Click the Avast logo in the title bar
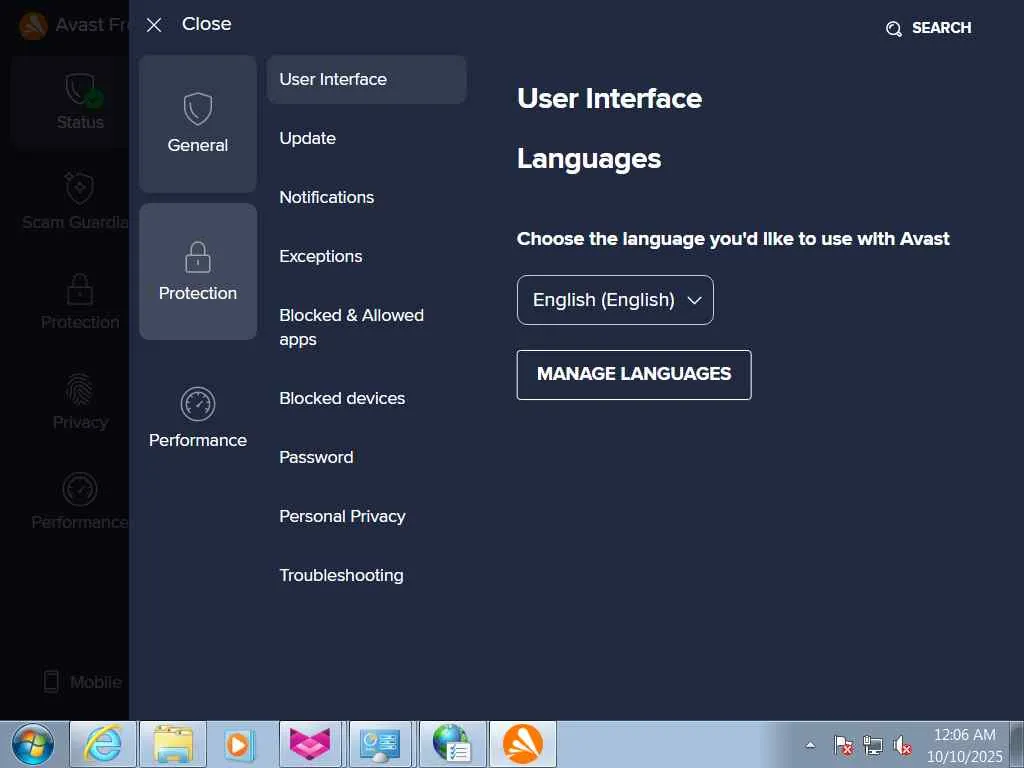The width and height of the screenshot is (1024, 768). tap(33, 25)
